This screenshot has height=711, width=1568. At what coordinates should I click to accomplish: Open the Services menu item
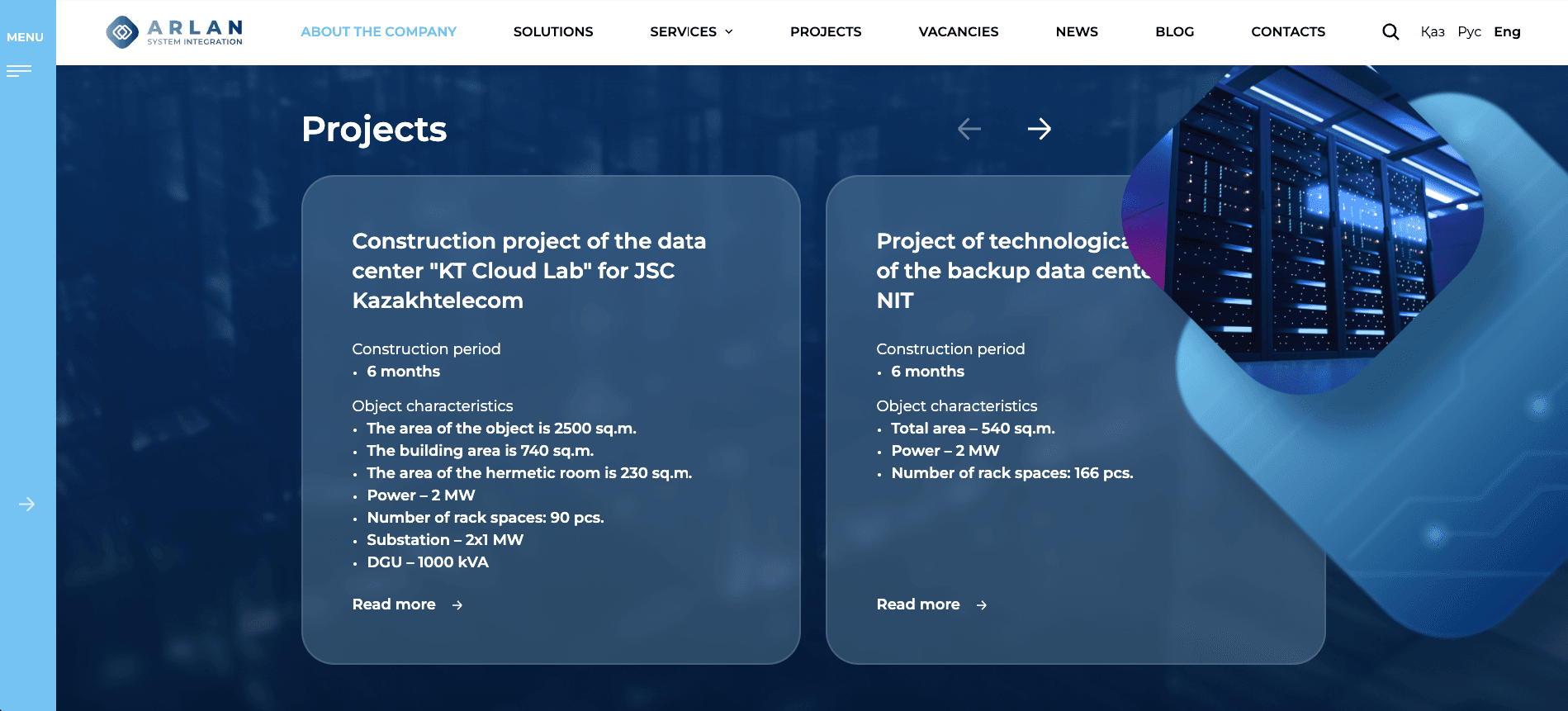tap(683, 31)
